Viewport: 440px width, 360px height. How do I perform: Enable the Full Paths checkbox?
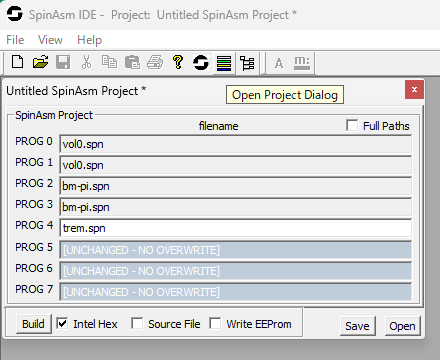(352, 126)
